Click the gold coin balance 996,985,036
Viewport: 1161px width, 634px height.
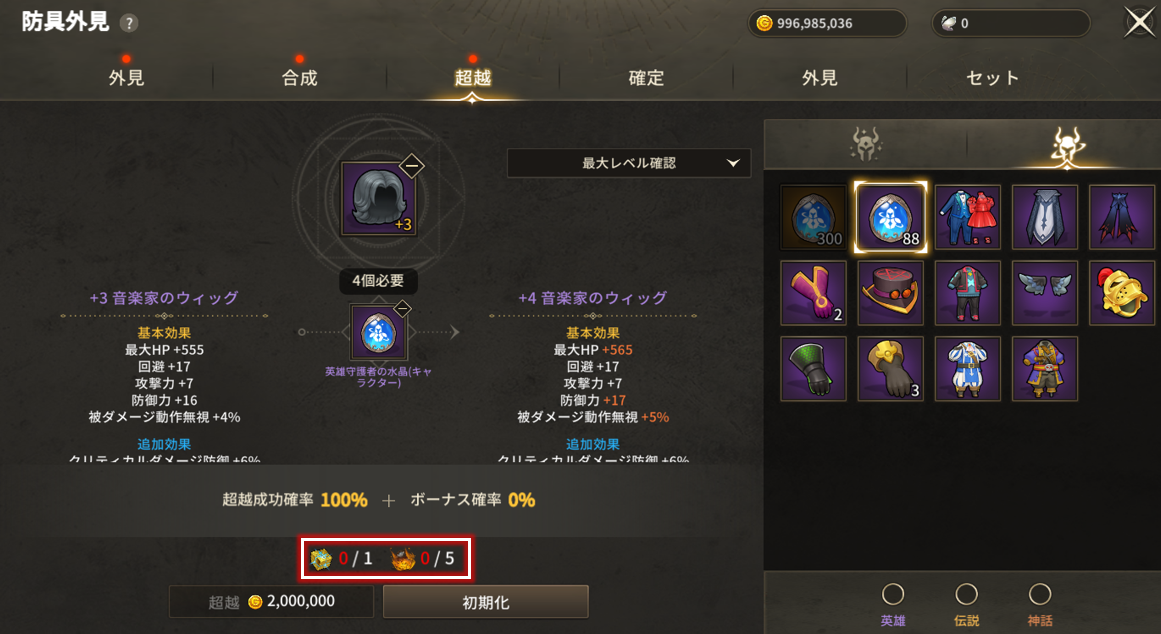coord(826,23)
